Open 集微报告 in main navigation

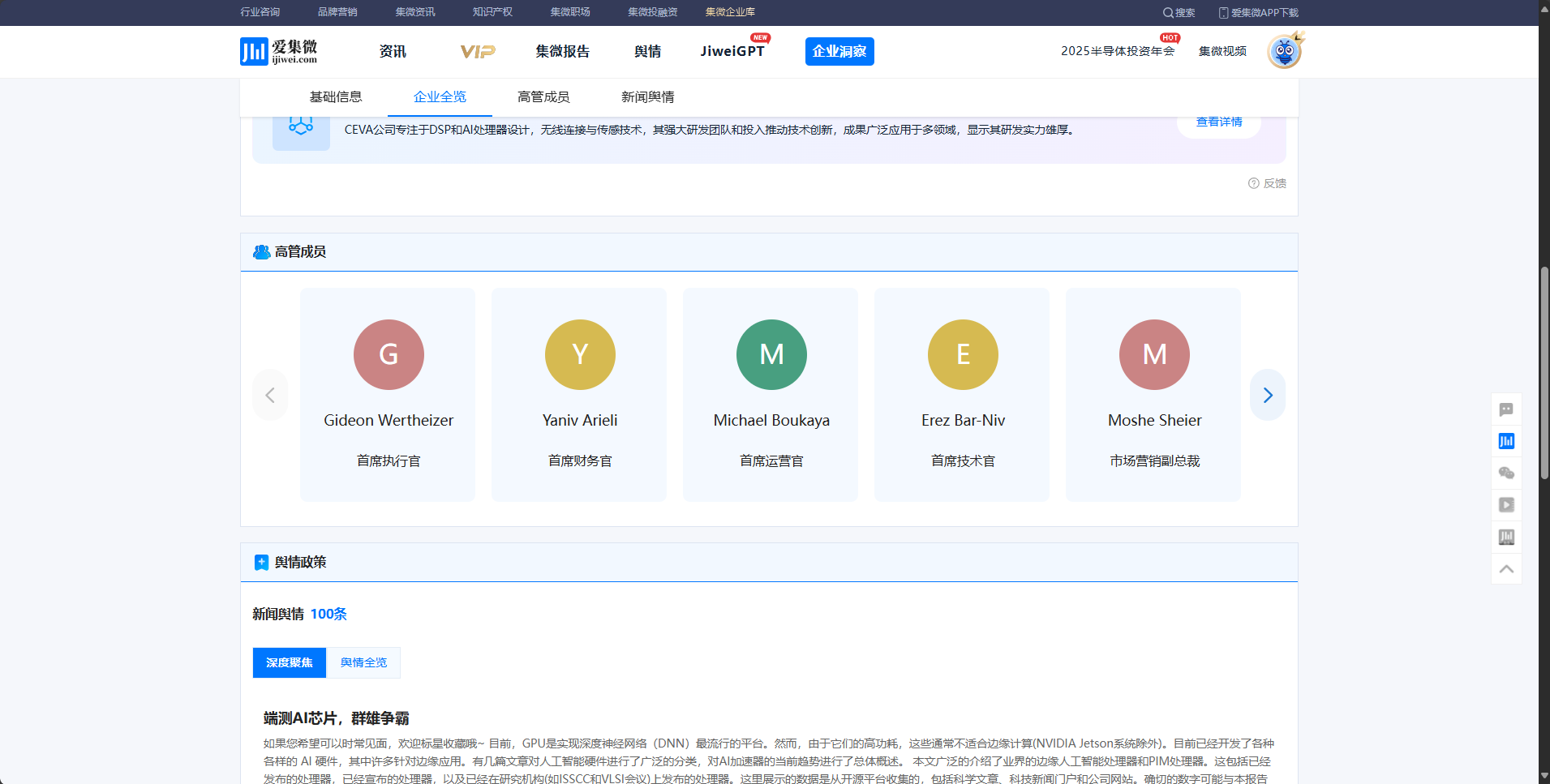[562, 52]
